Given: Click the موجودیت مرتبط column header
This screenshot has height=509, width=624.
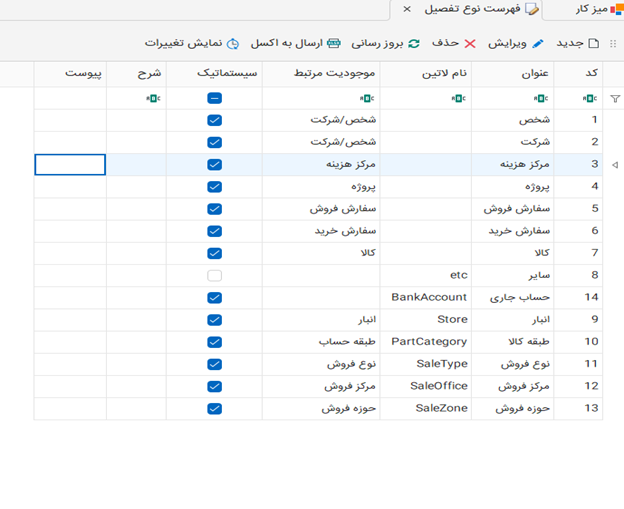Looking at the screenshot, I should [x=321, y=74].
